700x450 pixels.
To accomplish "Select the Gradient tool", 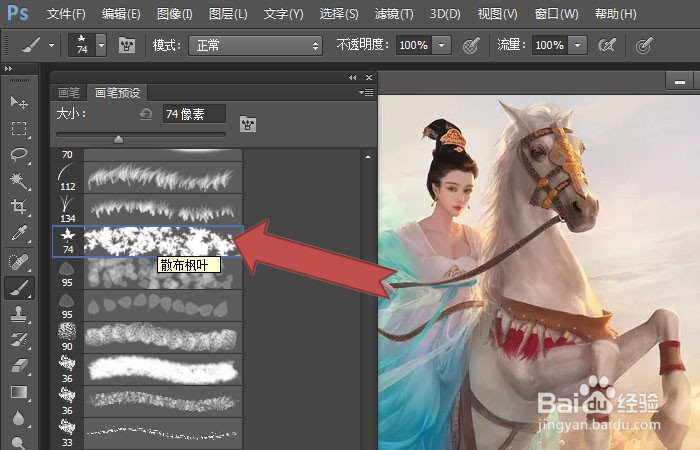I will point(19,392).
